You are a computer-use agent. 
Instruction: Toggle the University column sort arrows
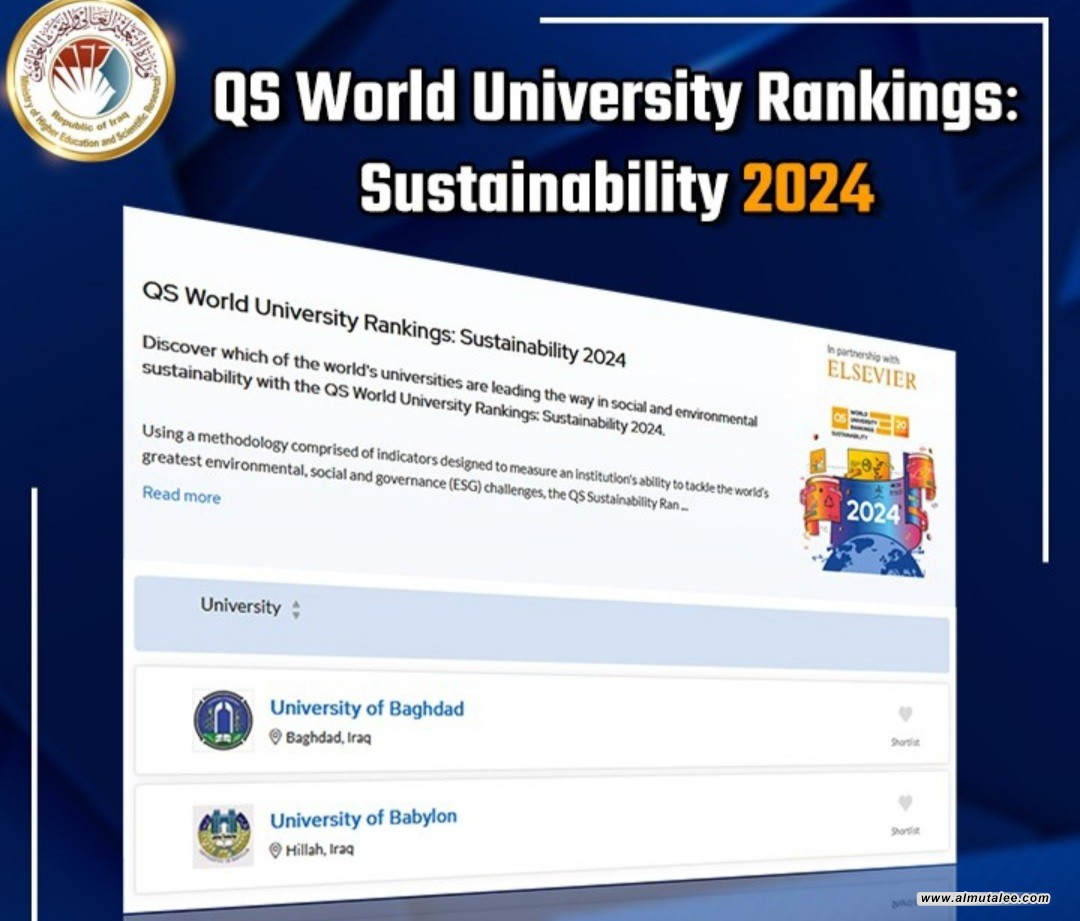(x=296, y=609)
